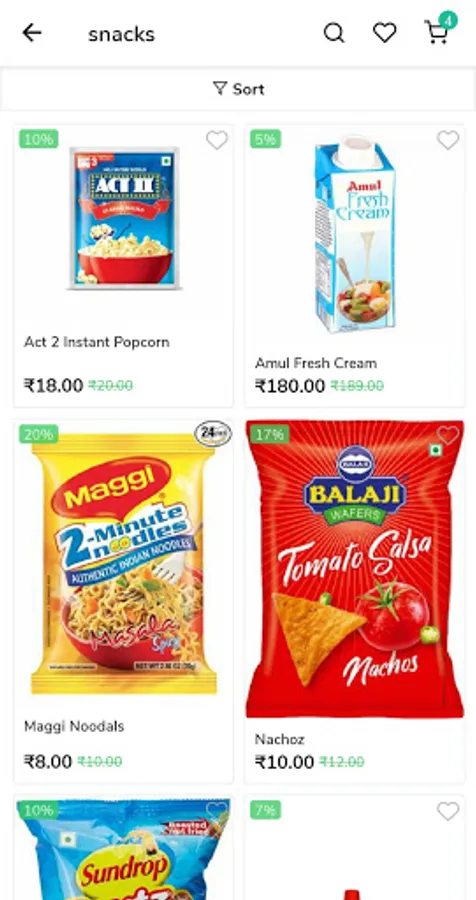The height and width of the screenshot is (900, 476).
Task: Go back using the left arrow icon
Action: (32, 33)
